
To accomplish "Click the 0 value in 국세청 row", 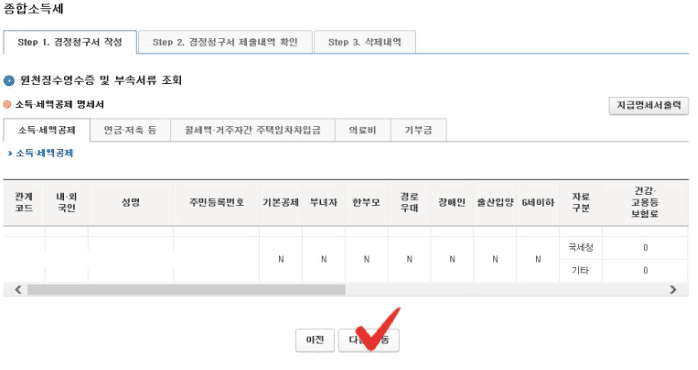I will 645,248.
